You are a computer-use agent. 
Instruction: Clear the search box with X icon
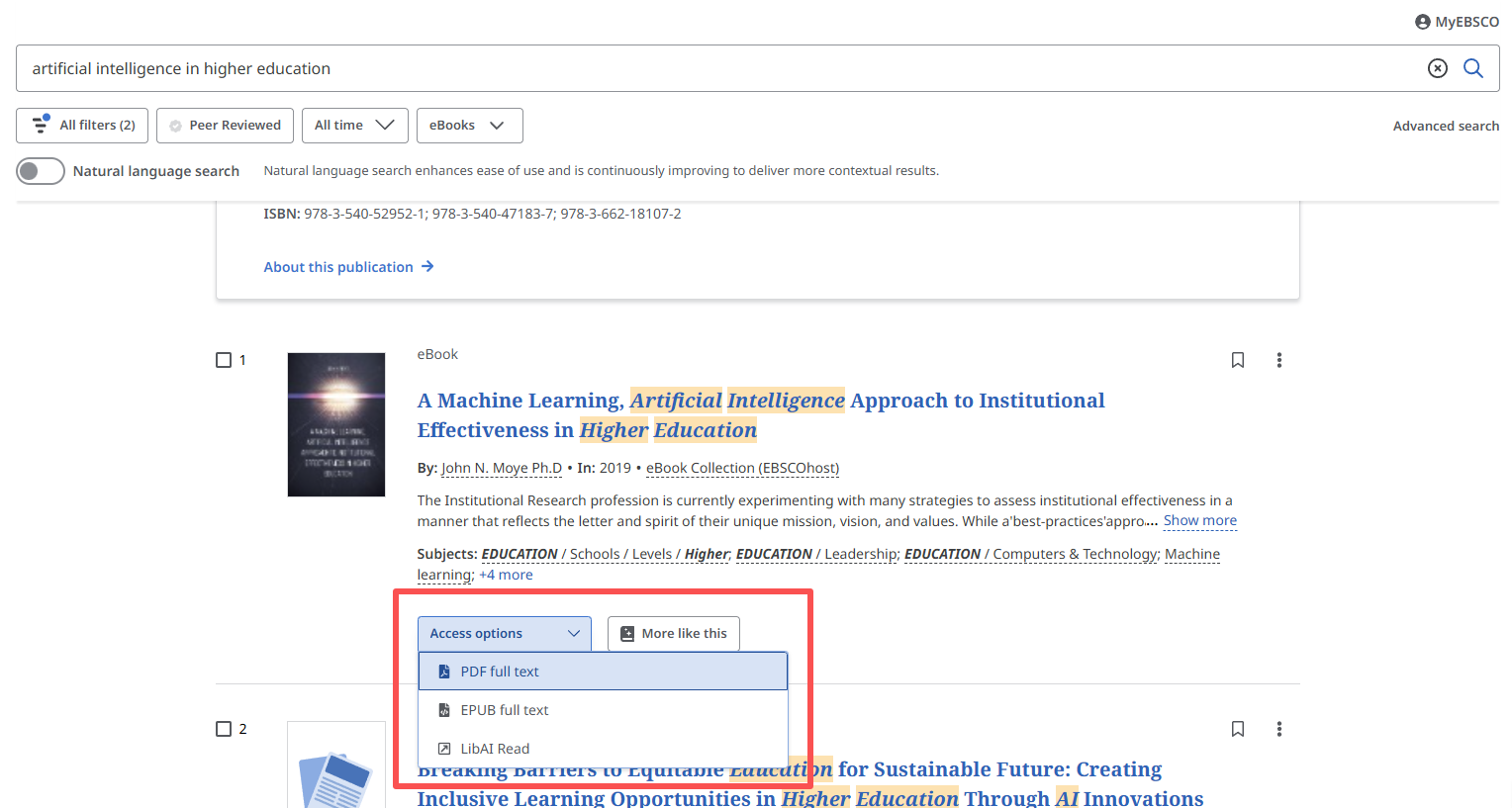pyautogui.click(x=1437, y=68)
